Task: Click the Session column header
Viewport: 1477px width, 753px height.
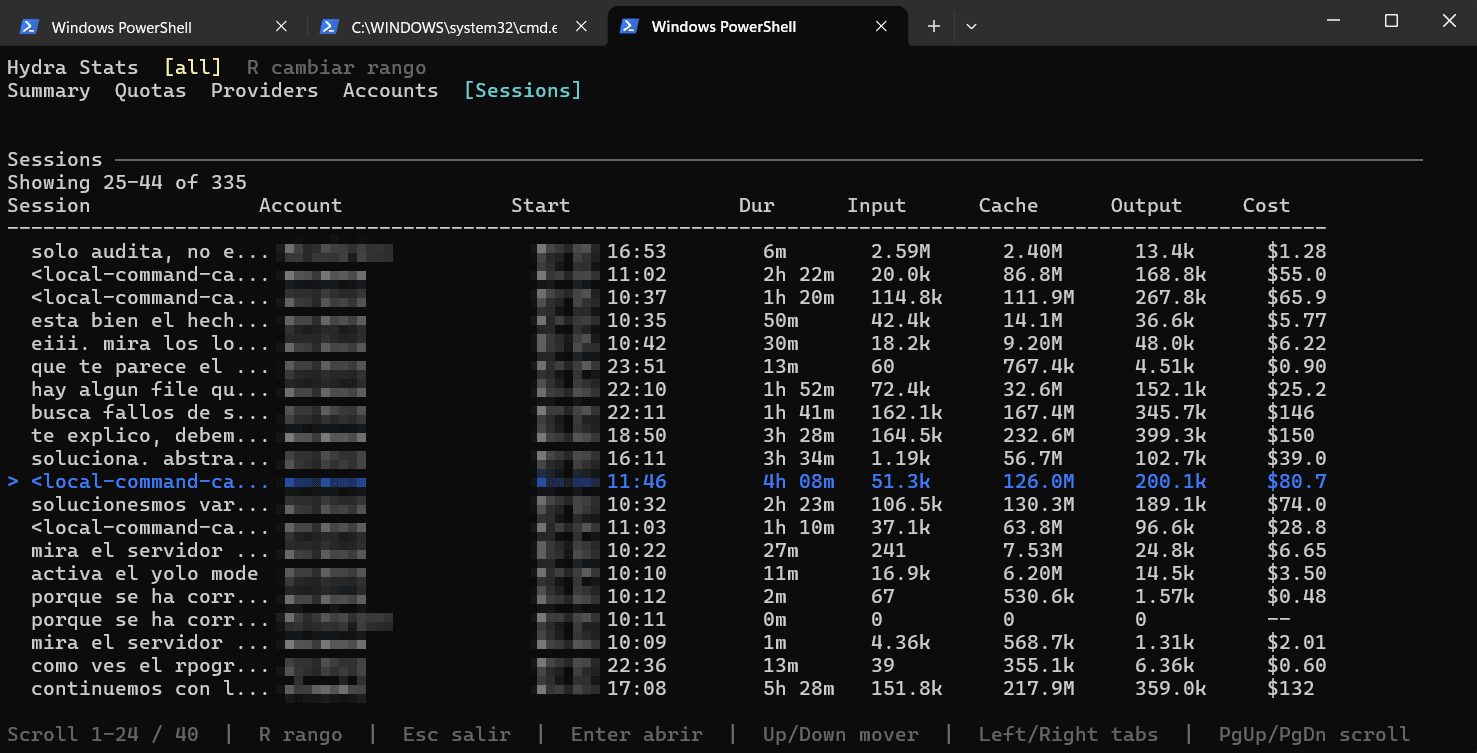Action: [48, 205]
